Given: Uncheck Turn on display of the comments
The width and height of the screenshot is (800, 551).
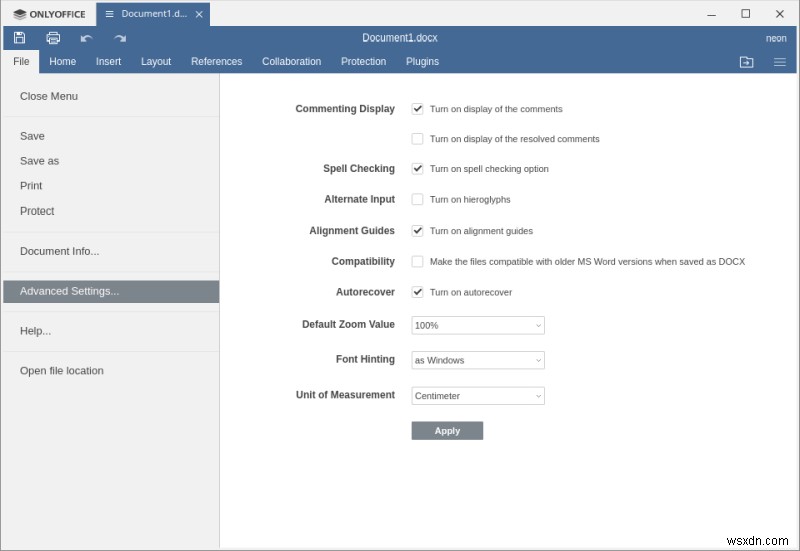Looking at the screenshot, I should click(x=417, y=109).
